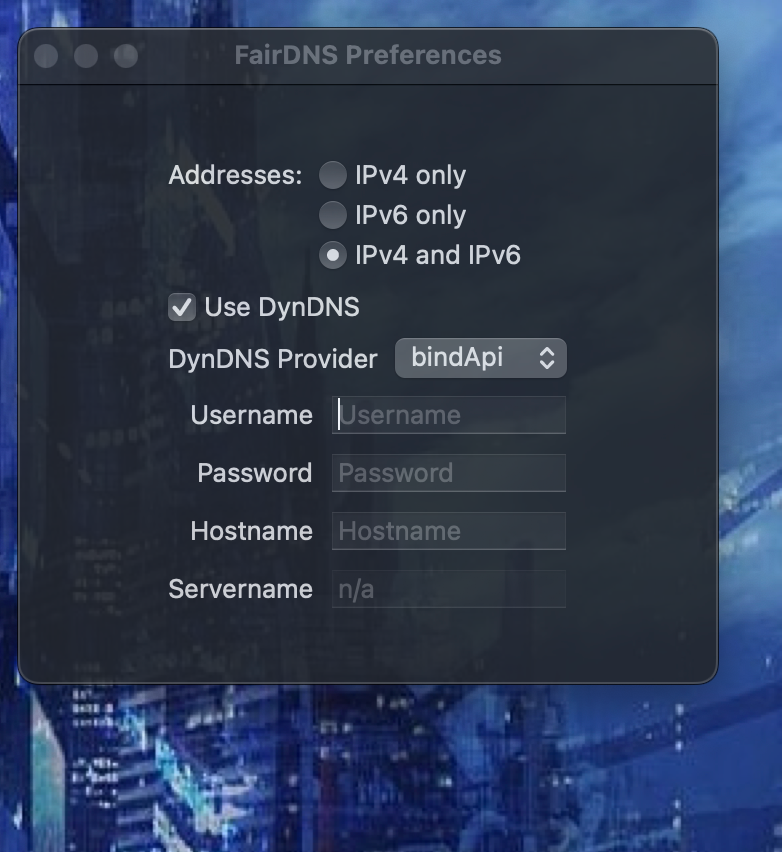782x852 pixels.
Task: Click the Servername label text
Action: 240,589
